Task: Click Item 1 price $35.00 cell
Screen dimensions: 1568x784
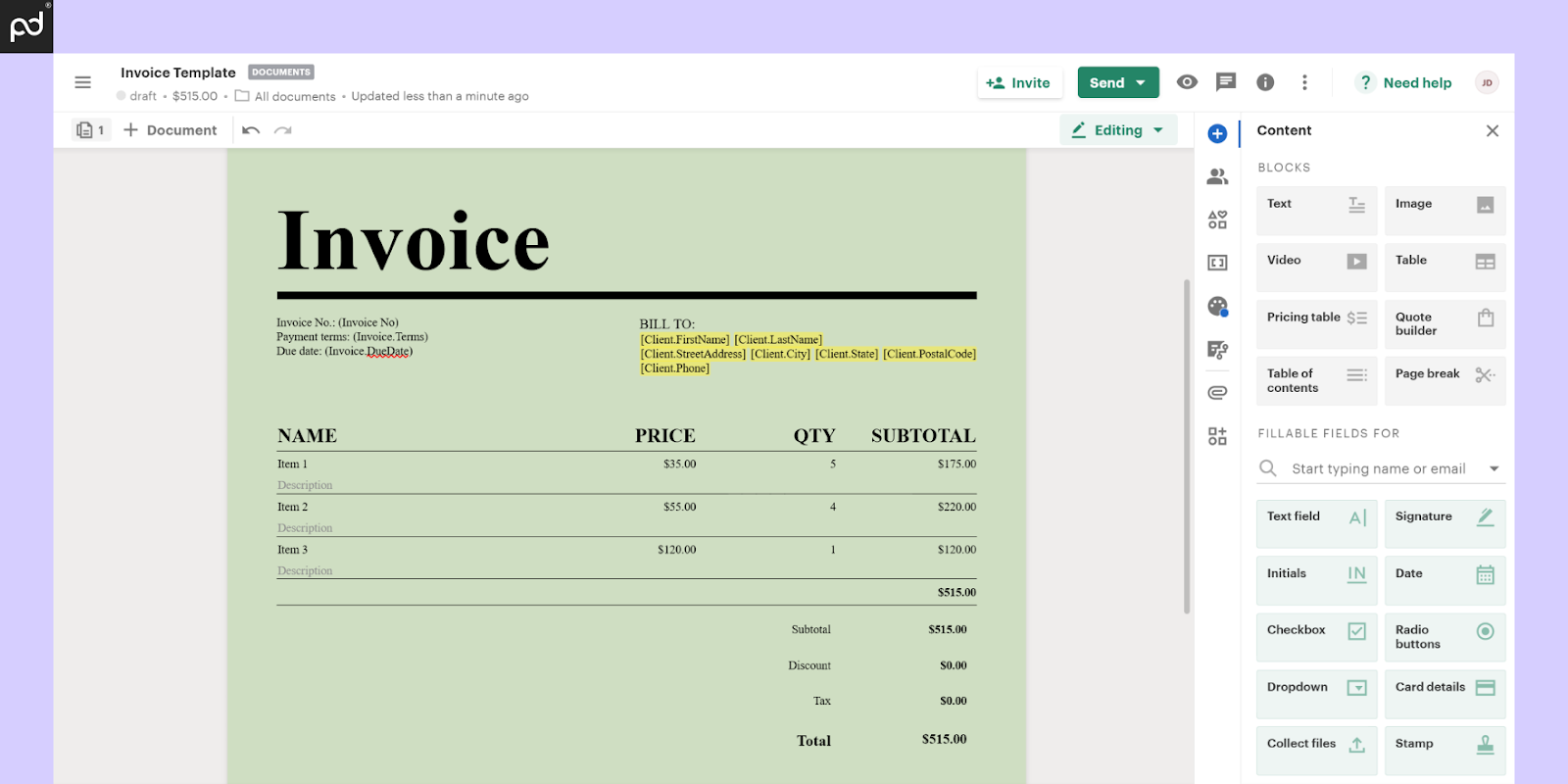Action: tap(679, 465)
